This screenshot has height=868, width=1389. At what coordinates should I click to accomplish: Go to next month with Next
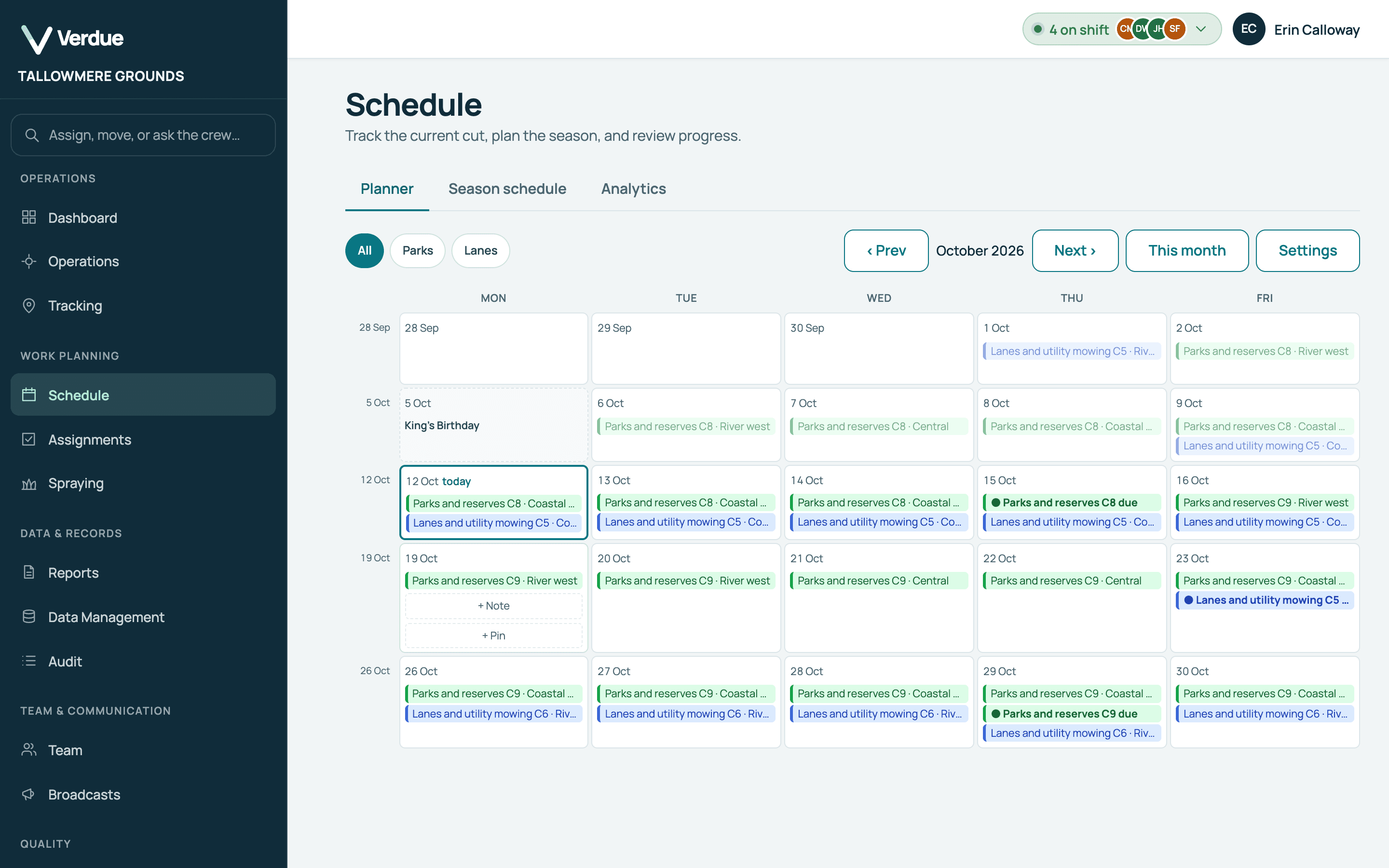[1075, 250]
